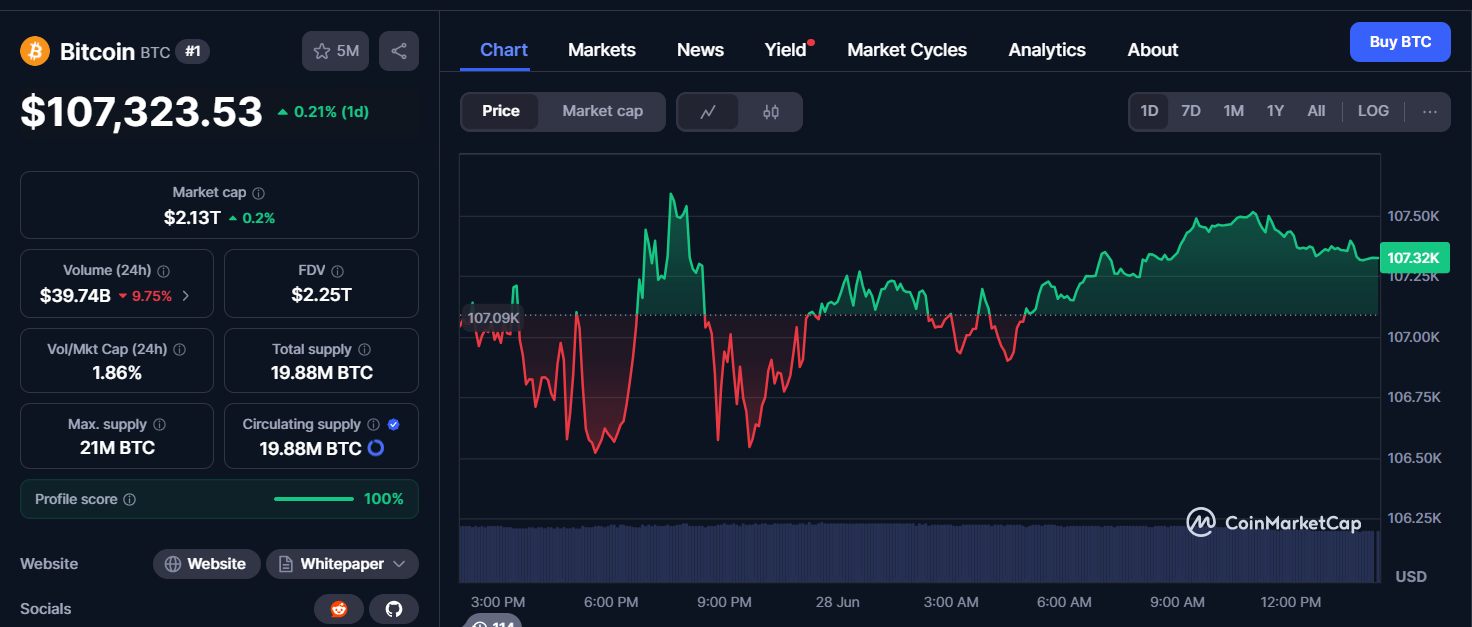
Task: Click the 1.86% Vol/Mkt Cap value
Action: coord(116,373)
